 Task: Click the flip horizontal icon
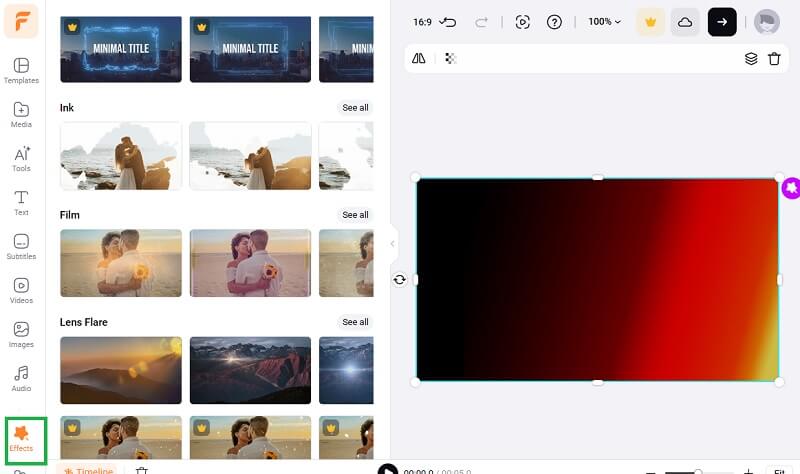coord(419,59)
